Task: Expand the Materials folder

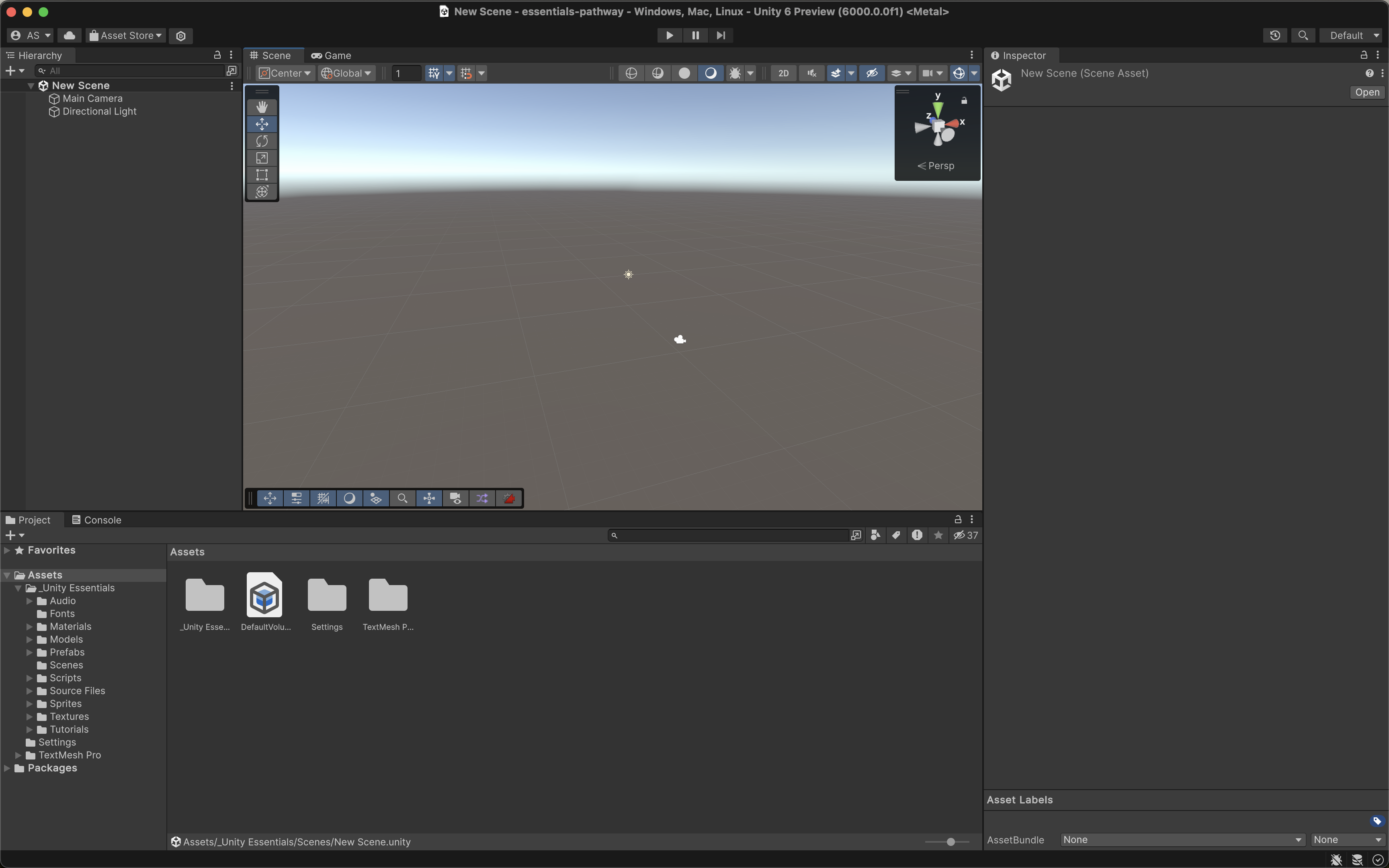Action: pyautogui.click(x=29, y=626)
